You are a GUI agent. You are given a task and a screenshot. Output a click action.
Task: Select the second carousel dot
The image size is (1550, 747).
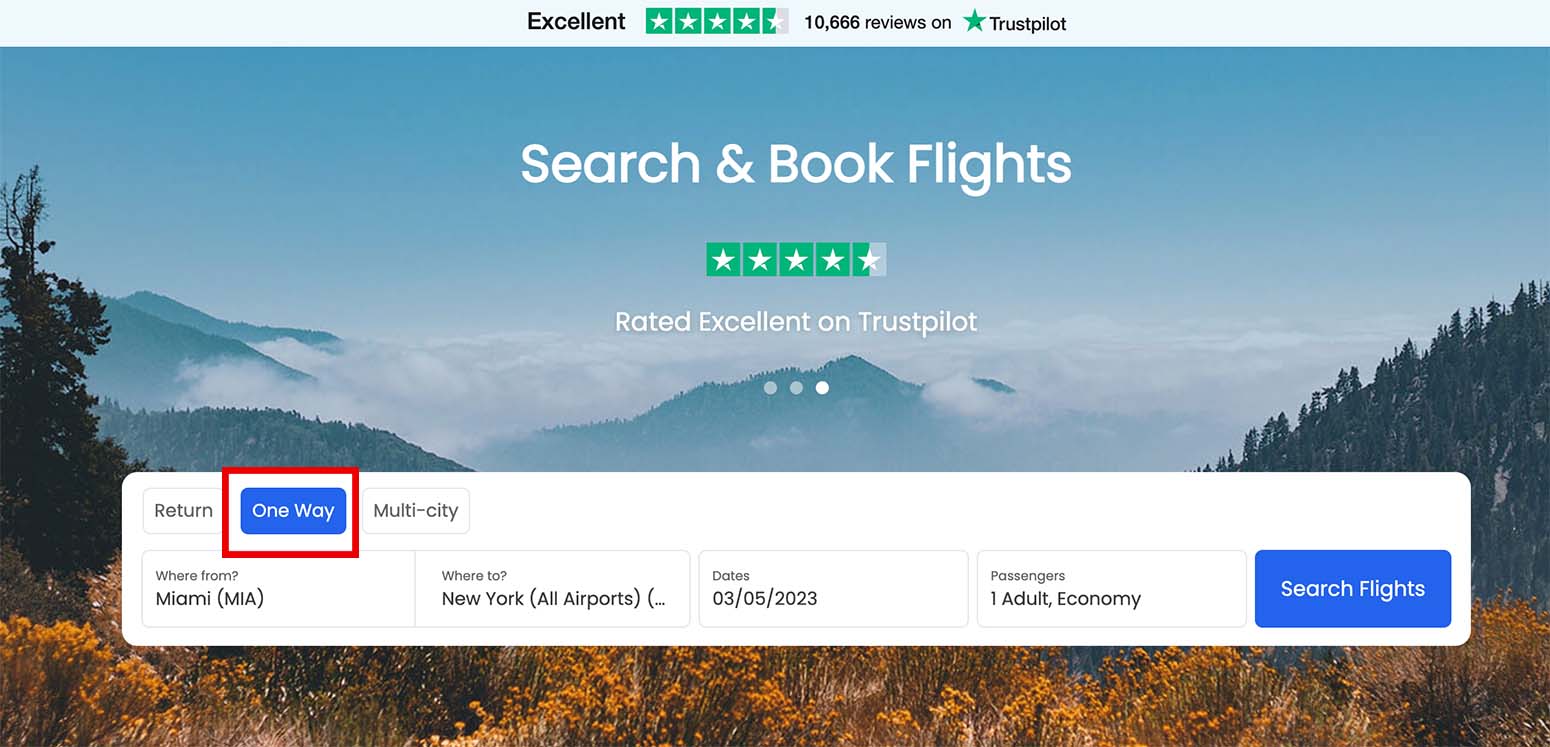coord(796,388)
